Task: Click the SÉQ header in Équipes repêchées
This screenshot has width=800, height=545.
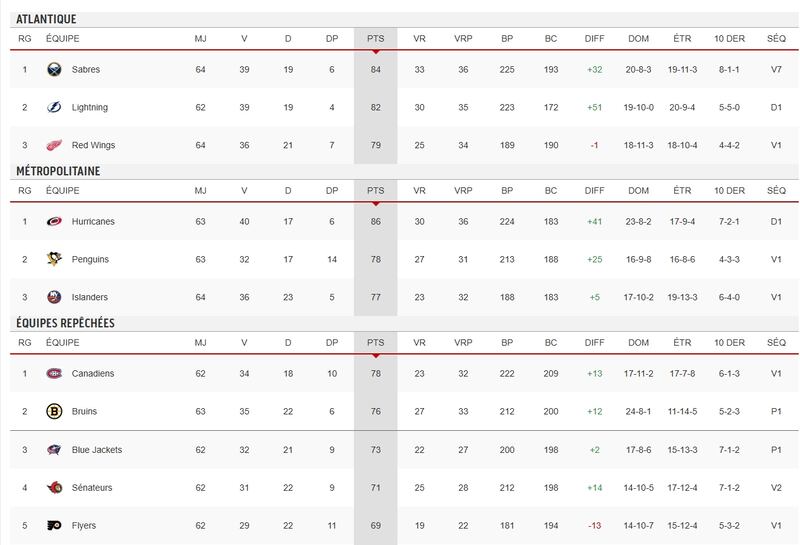Action: [776, 342]
